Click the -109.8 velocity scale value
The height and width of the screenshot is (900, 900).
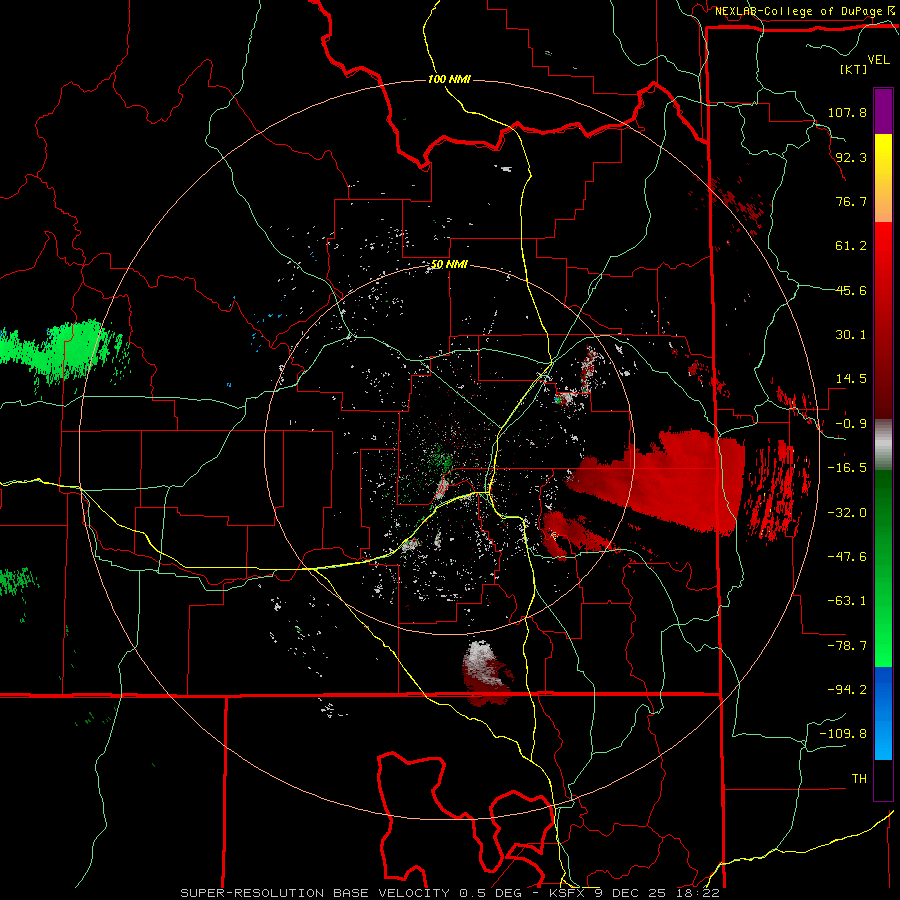point(843,734)
